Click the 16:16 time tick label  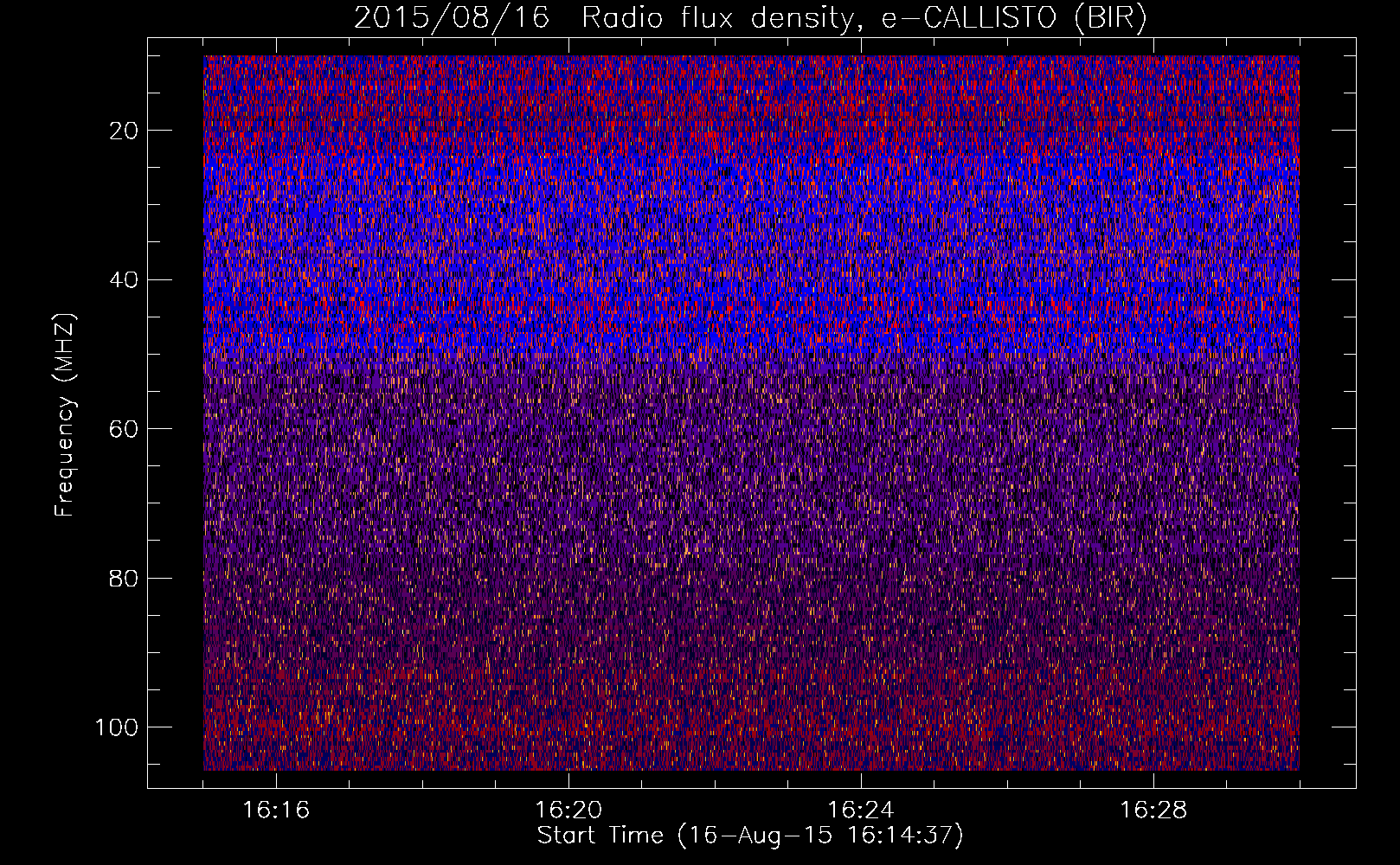(276, 811)
